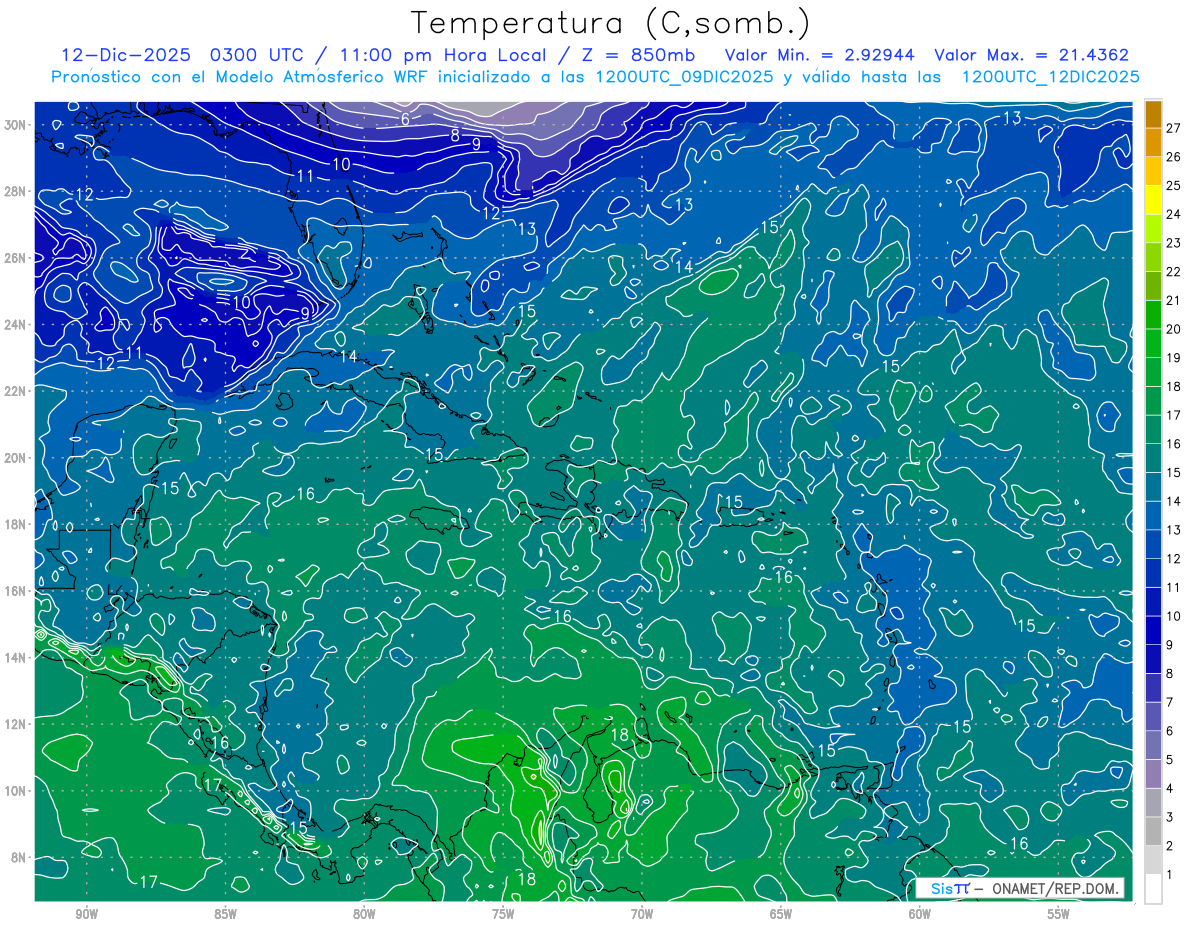
Task: Click the 'SisTT - ONAMET/REP.DOM.' credit box
Action: [x=1019, y=888]
